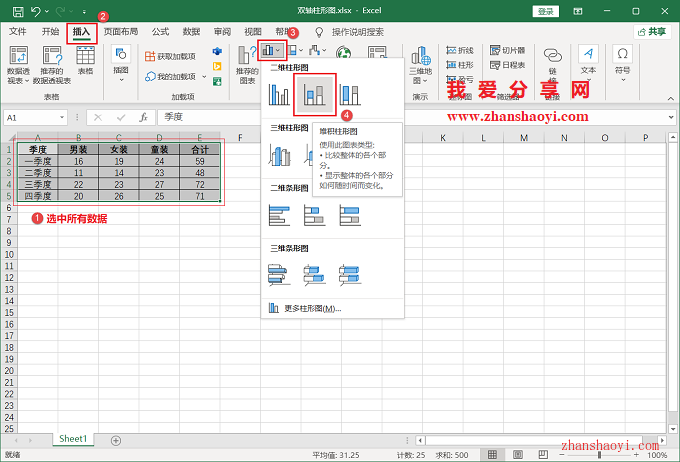
Task: Select cell E5 with value 71
Action: click(200, 196)
